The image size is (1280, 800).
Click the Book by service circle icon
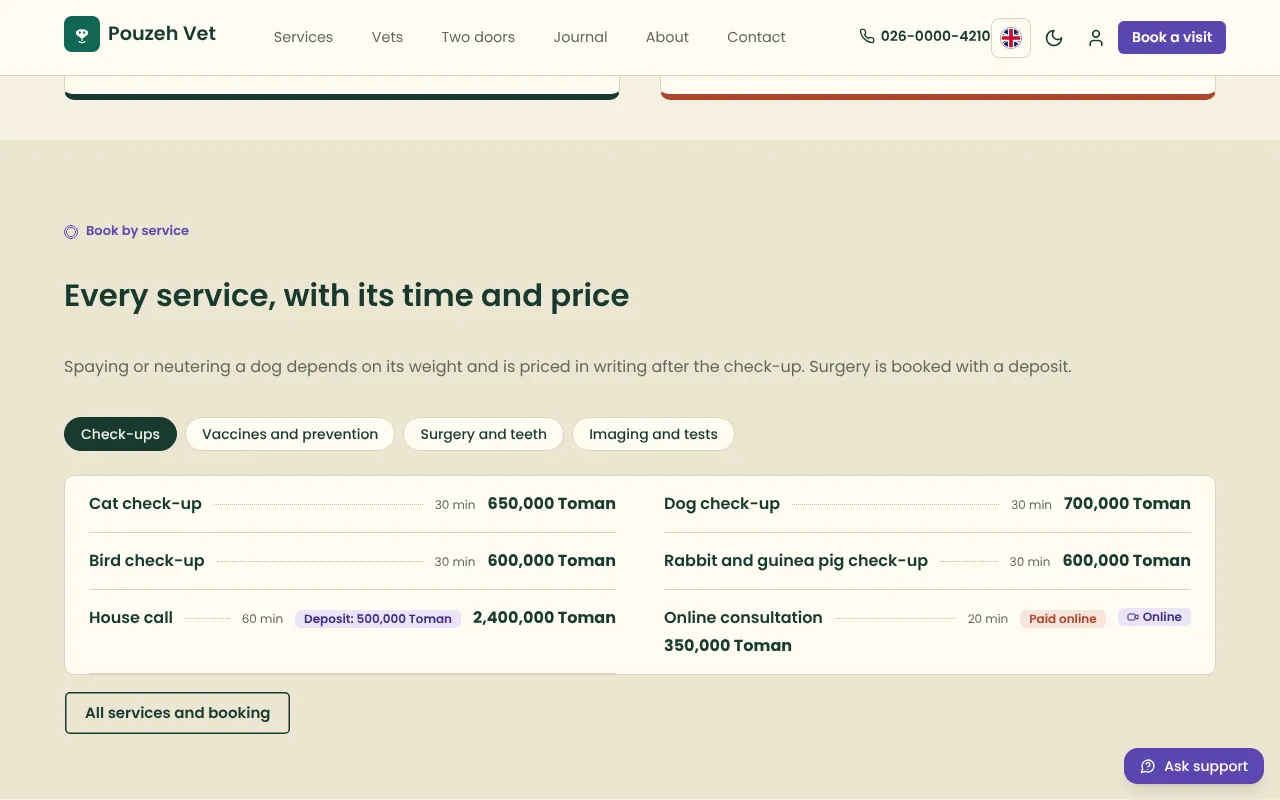71,232
